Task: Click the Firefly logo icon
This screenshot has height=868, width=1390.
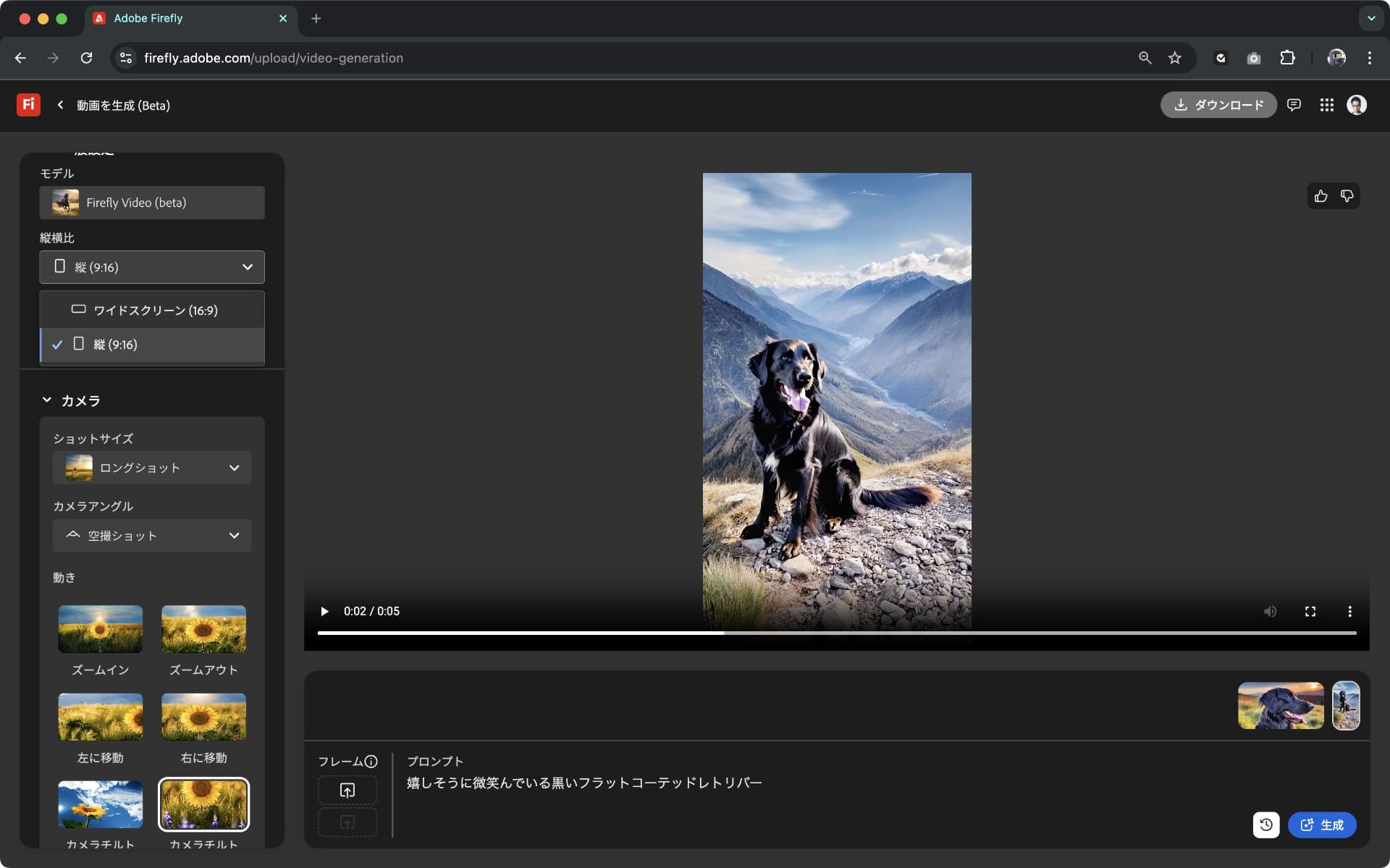Action: pyautogui.click(x=28, y=105)
